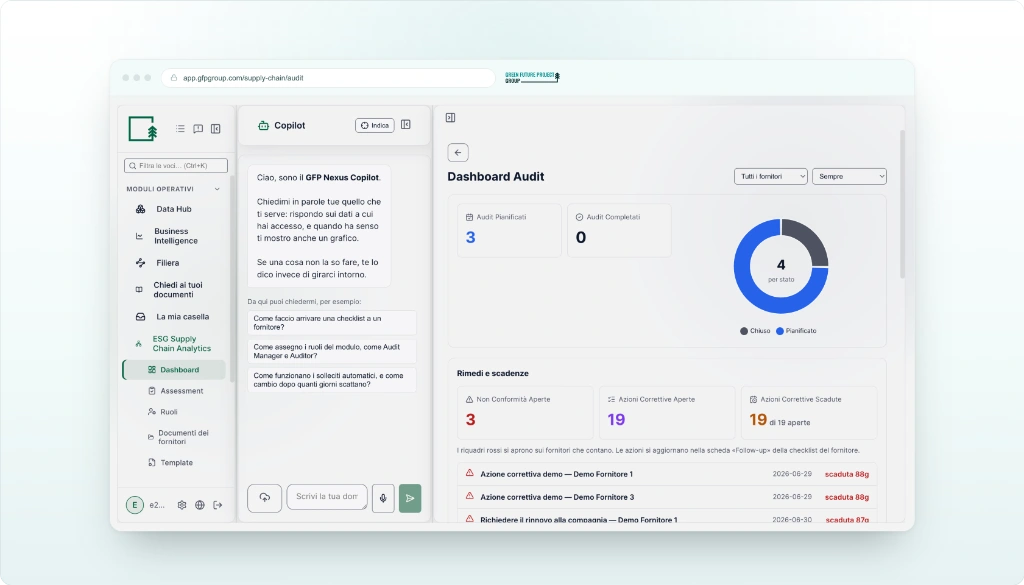Click the Copilot robot icon
The width and height of the screenshot is (1024, 585).
tap(263, 125)
